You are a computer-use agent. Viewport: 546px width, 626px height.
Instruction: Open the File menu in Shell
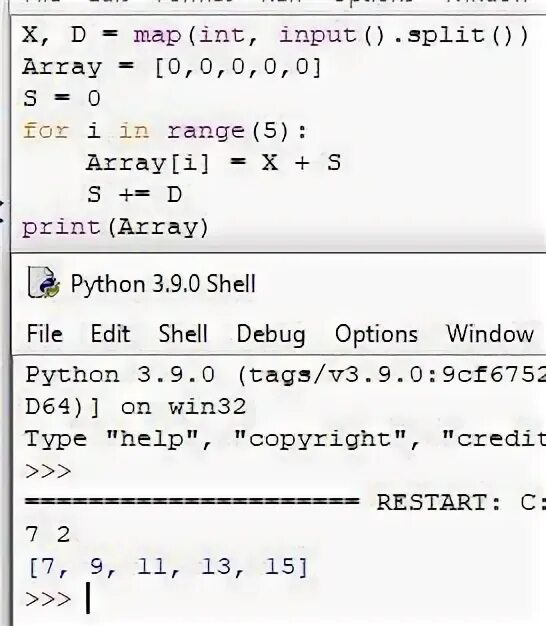click(x=45, y=334)
